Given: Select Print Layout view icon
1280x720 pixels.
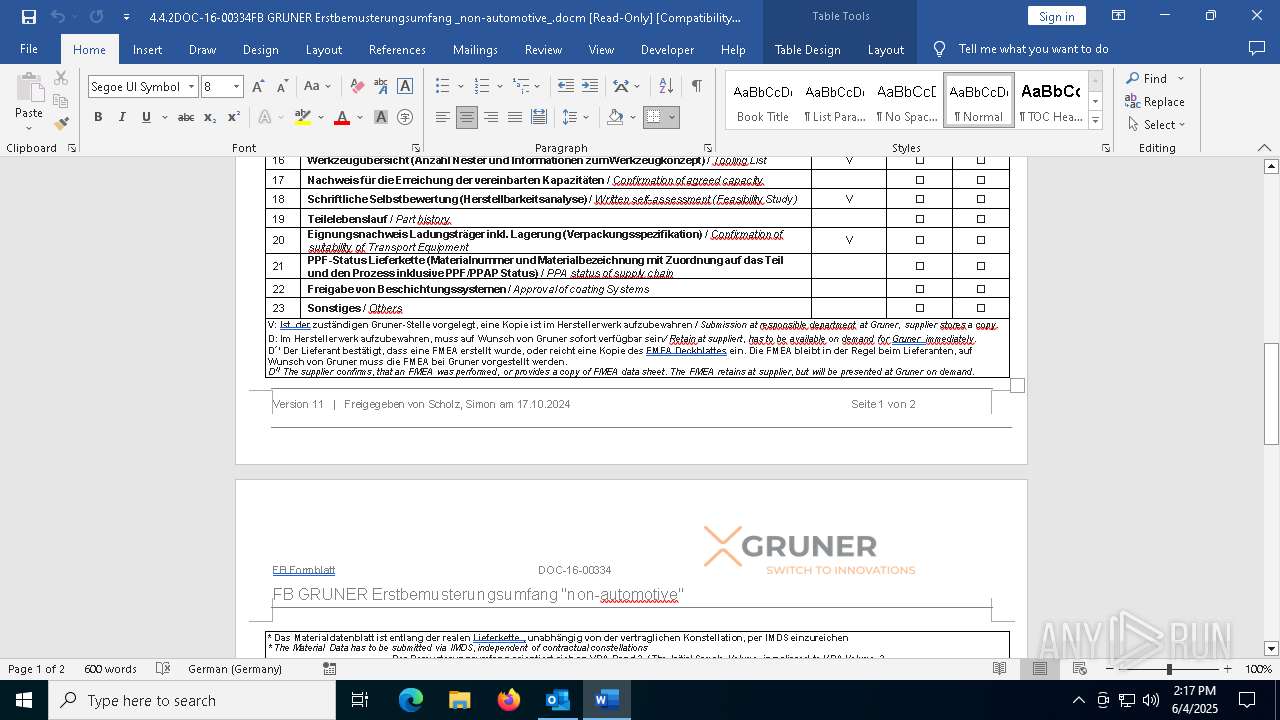Looking at the screenshot, I should click(x=1039, y=669).
